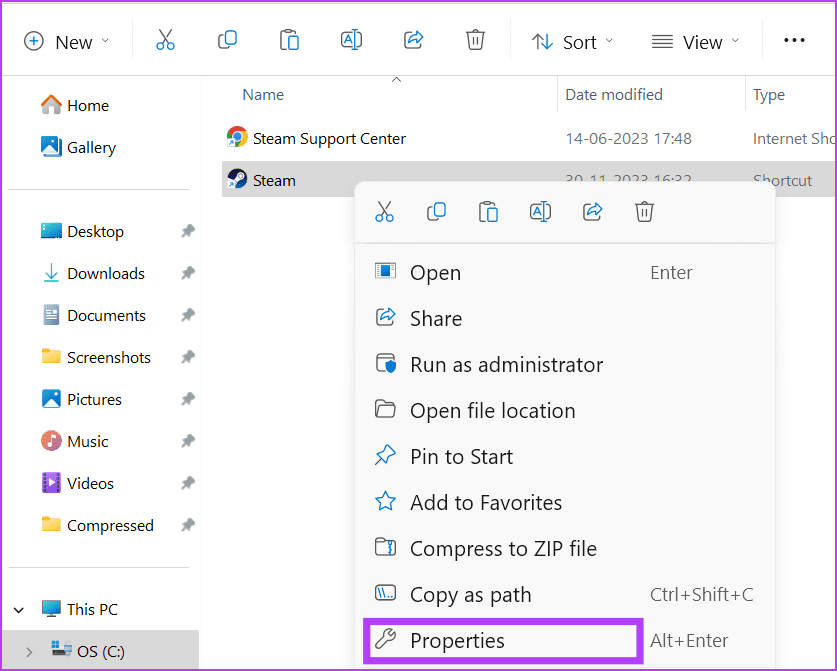Toggle the pin beside Downloads
The height and width of the screenshot is (671, 837).
[187, 274]
